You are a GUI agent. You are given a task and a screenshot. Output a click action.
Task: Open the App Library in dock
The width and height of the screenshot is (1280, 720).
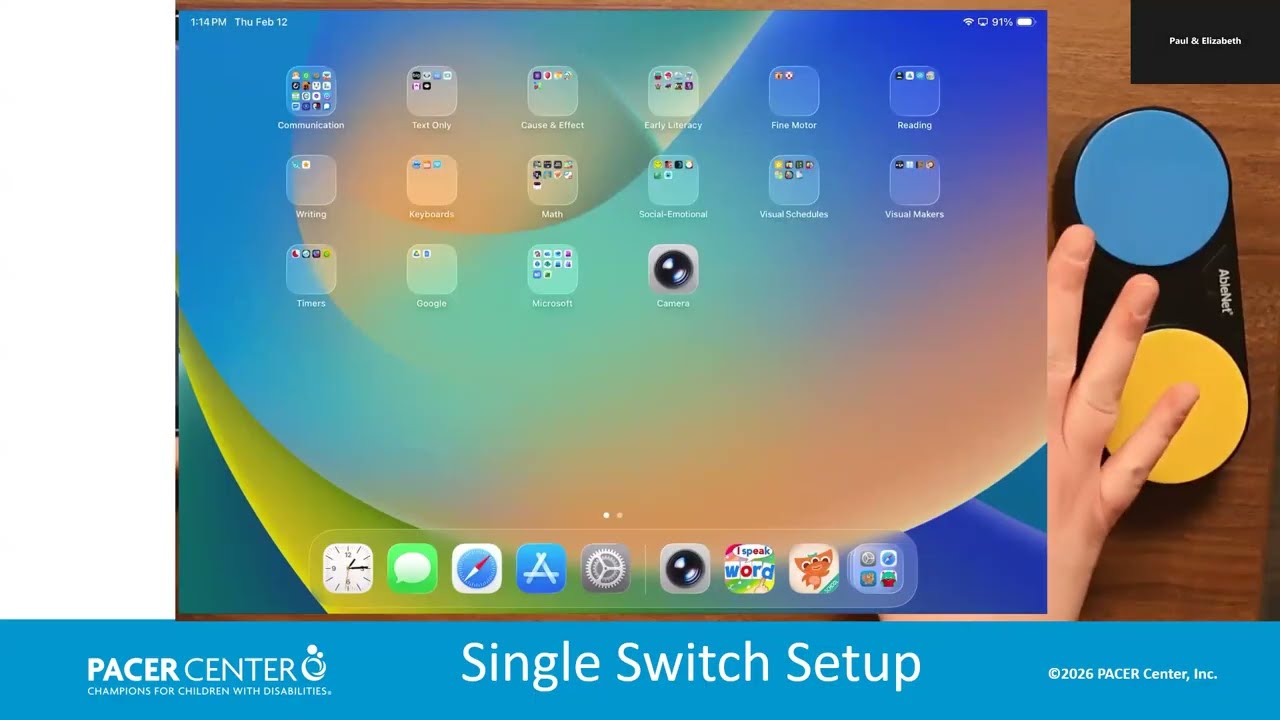878,568
